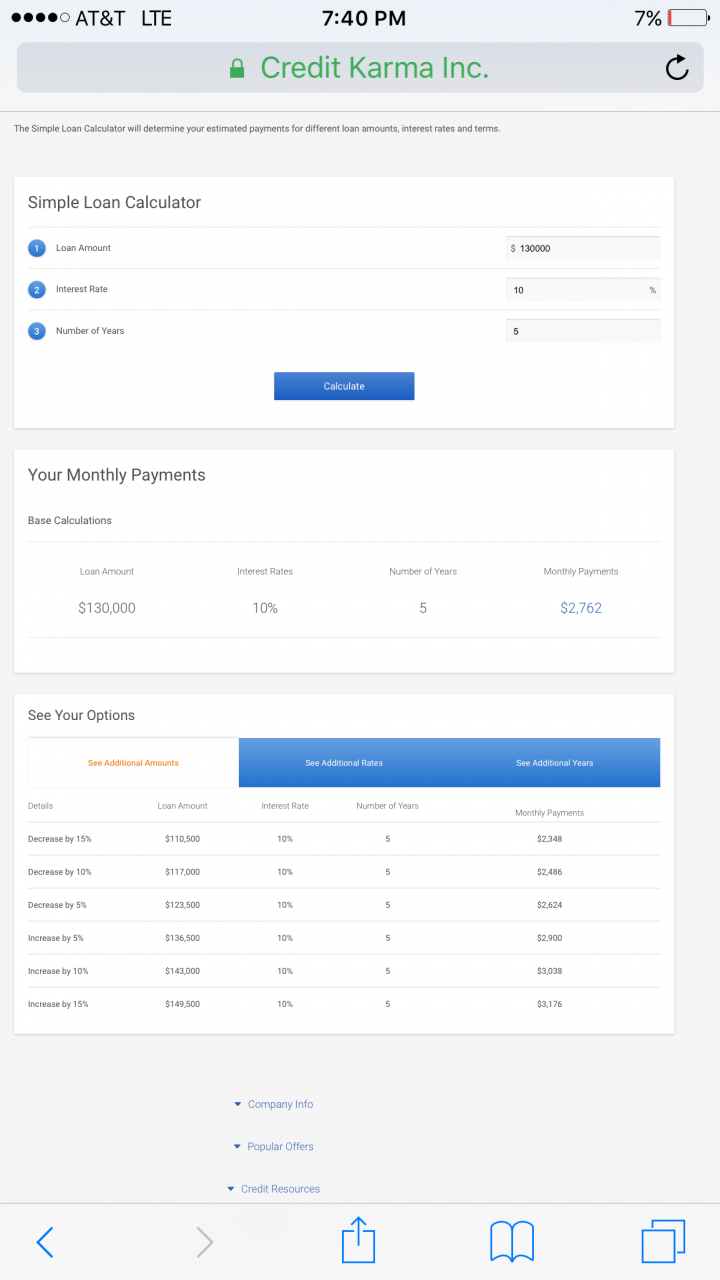Open the Safari share sheet icon
The width and height of the screenshot is (720, 1280).
click(358, 1242)
